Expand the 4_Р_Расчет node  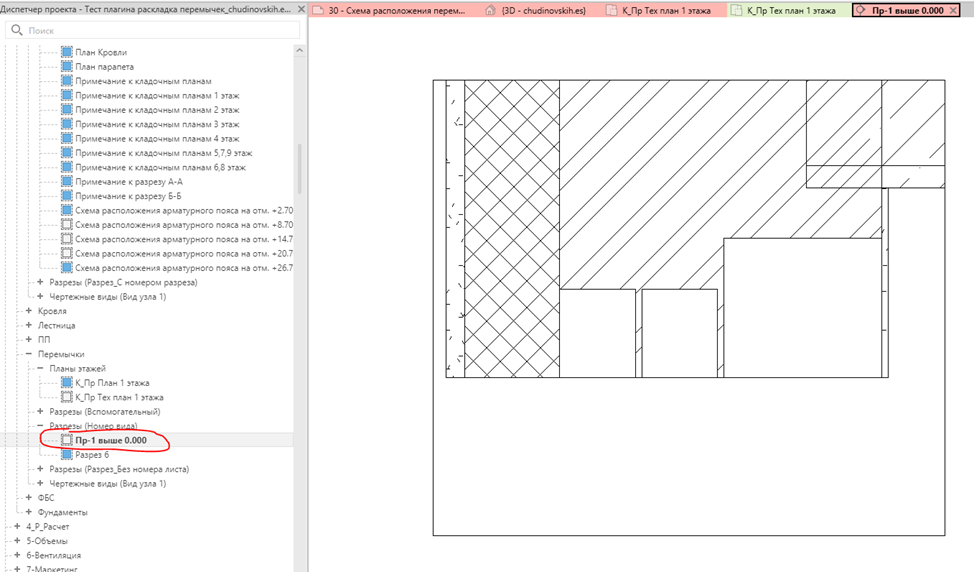(x=17, y=526)
